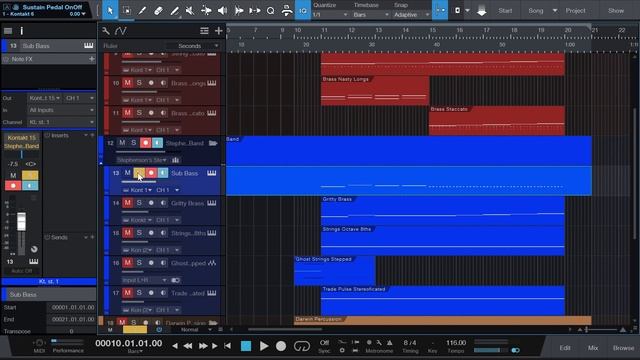Click the Fast Forward button

pyautogui.click(x=202, y=346)
